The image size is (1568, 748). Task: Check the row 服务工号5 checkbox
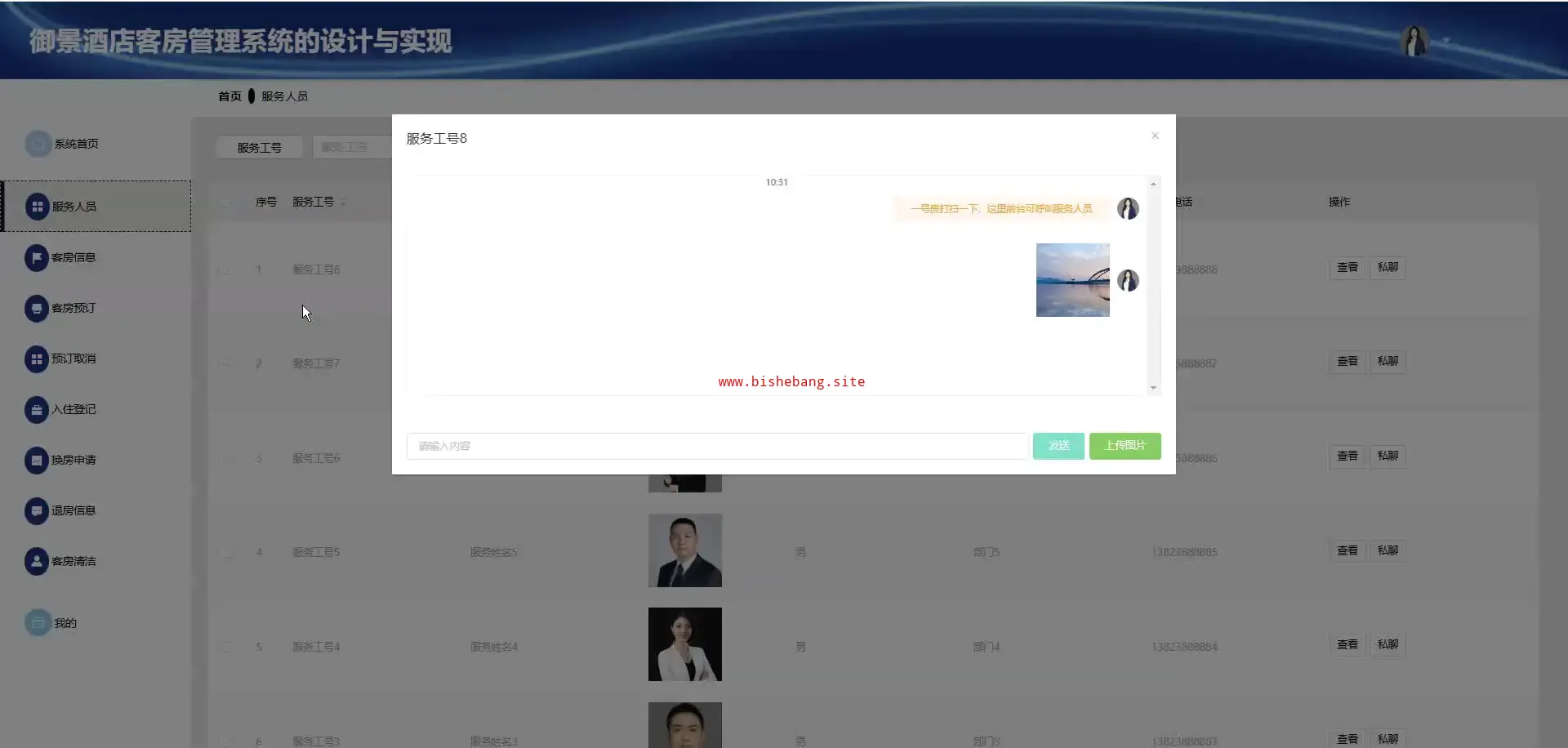click(x=225, y=552)
